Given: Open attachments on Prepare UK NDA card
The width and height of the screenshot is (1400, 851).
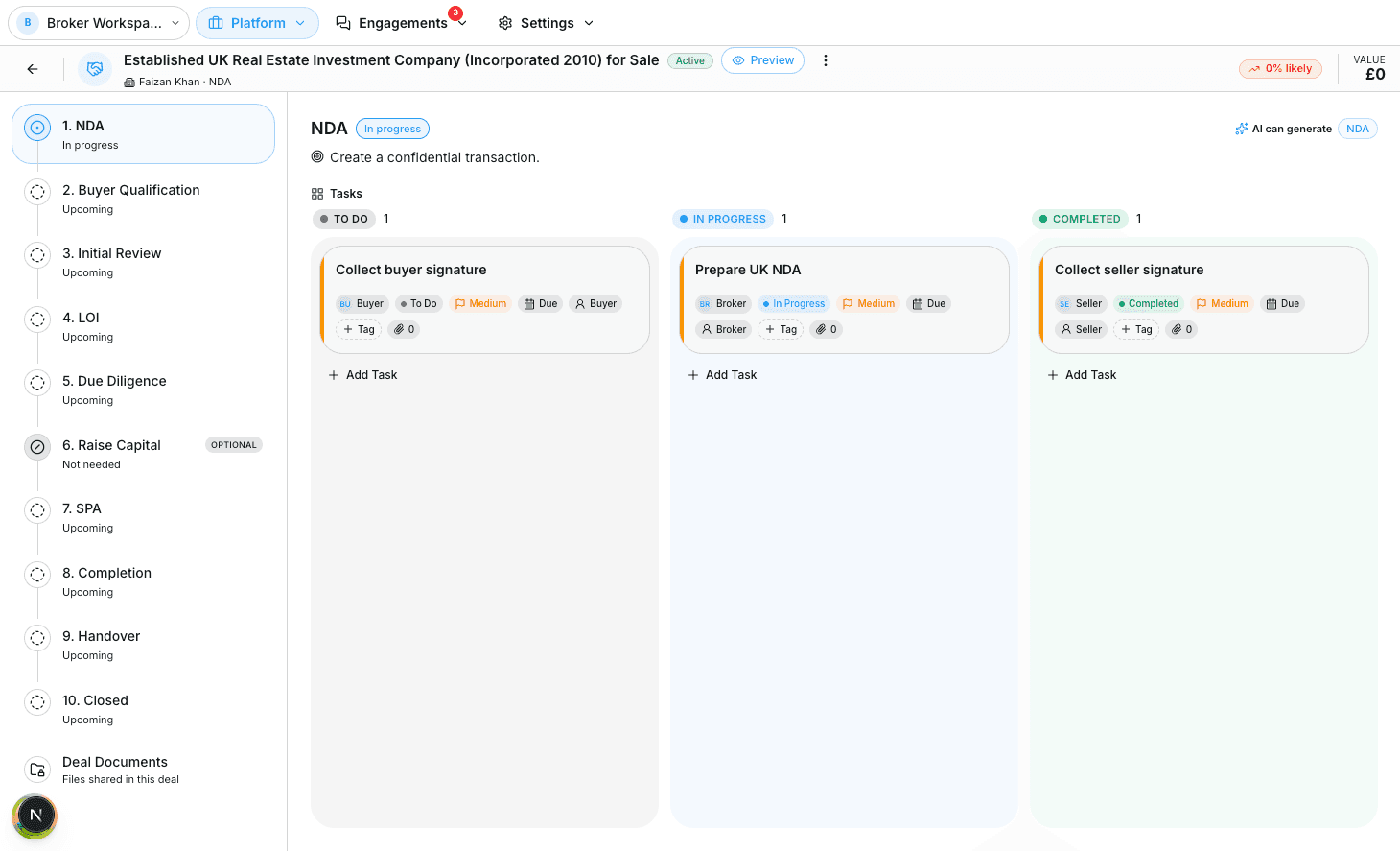Looking at the screenshot, I should pyautogui.click(x=827, y=329).
